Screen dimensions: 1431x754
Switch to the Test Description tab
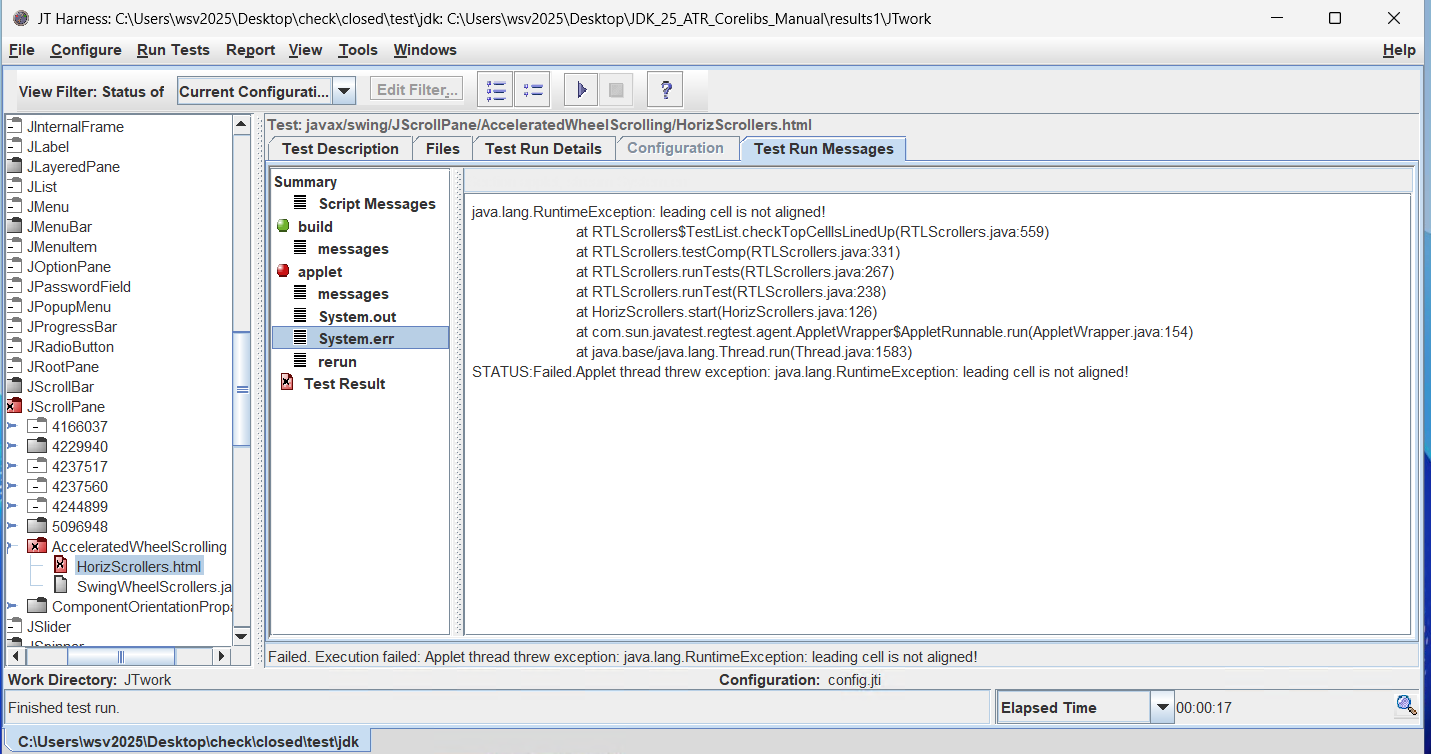[340, 149]
